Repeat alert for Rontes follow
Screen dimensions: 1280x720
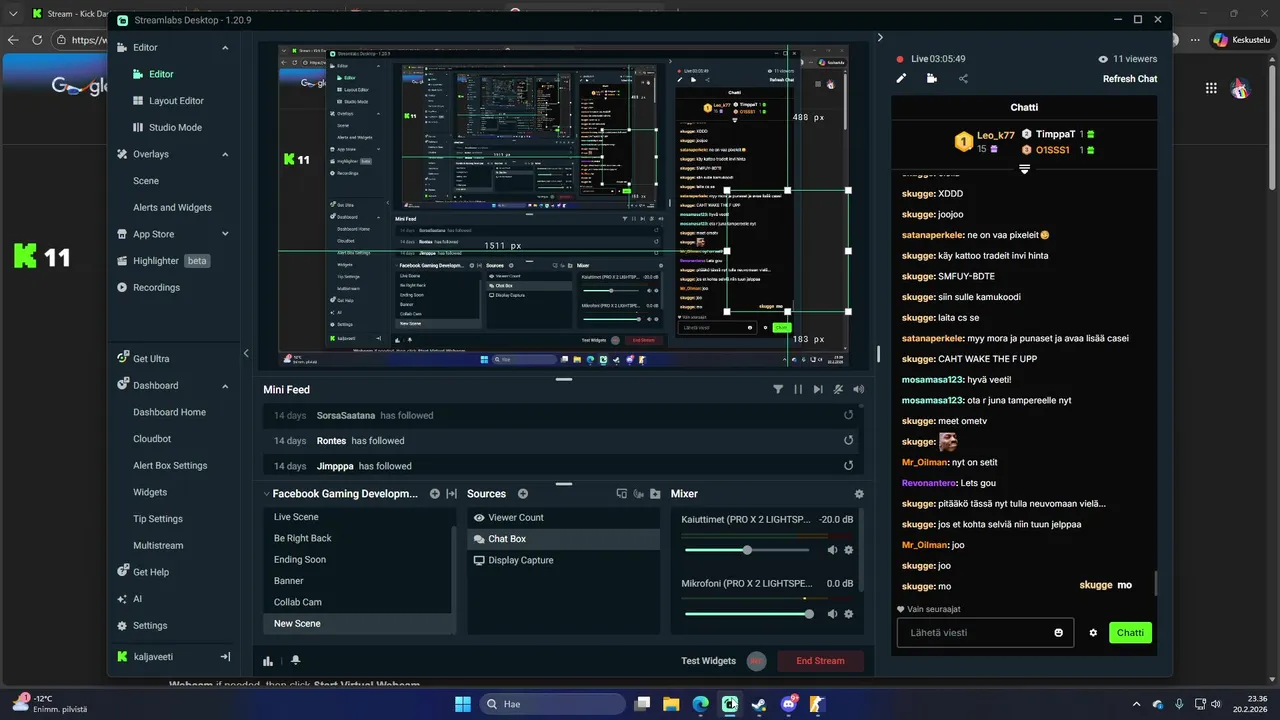coord(849,441)
